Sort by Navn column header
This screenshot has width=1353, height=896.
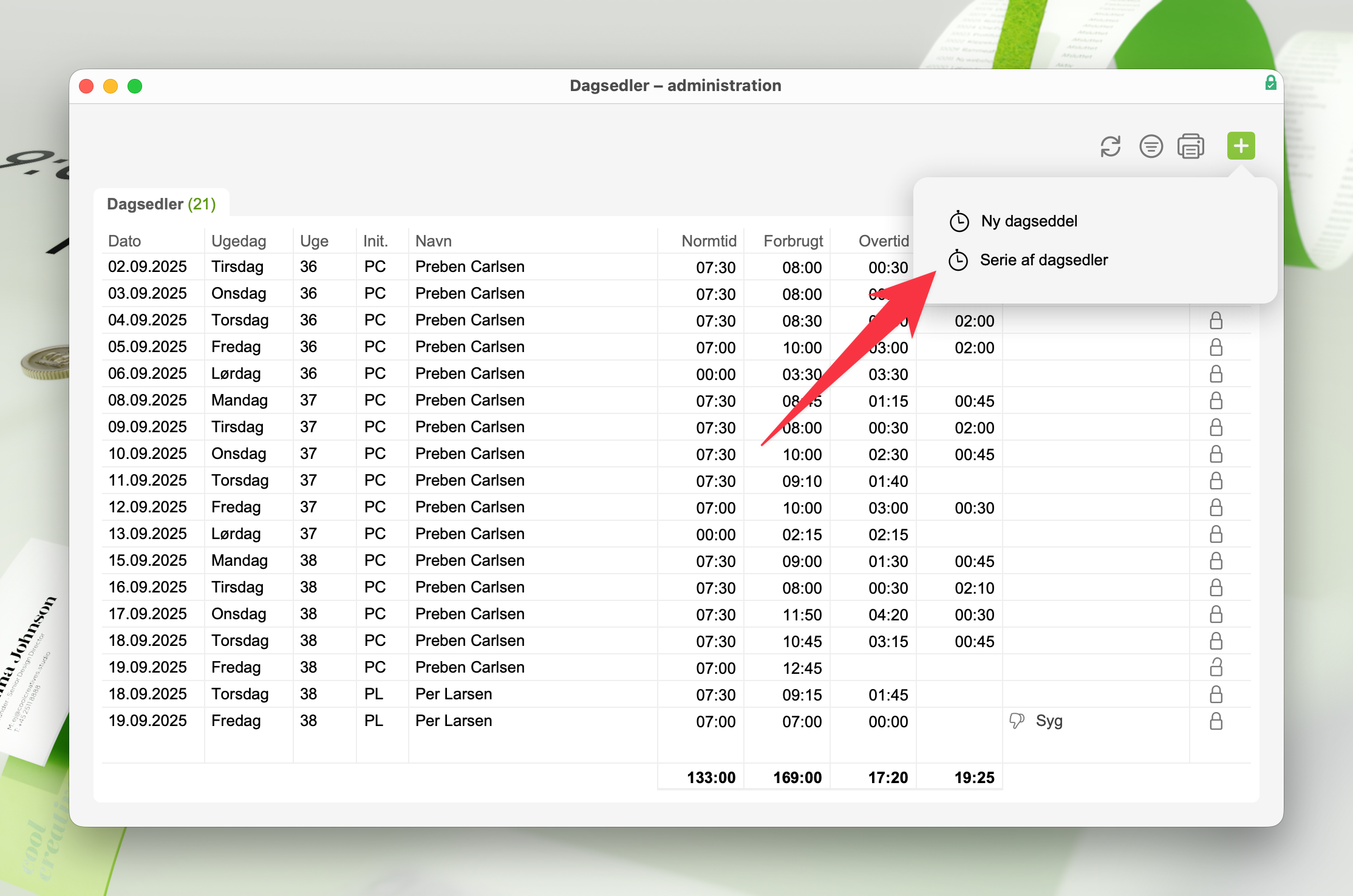click(434, 241)
